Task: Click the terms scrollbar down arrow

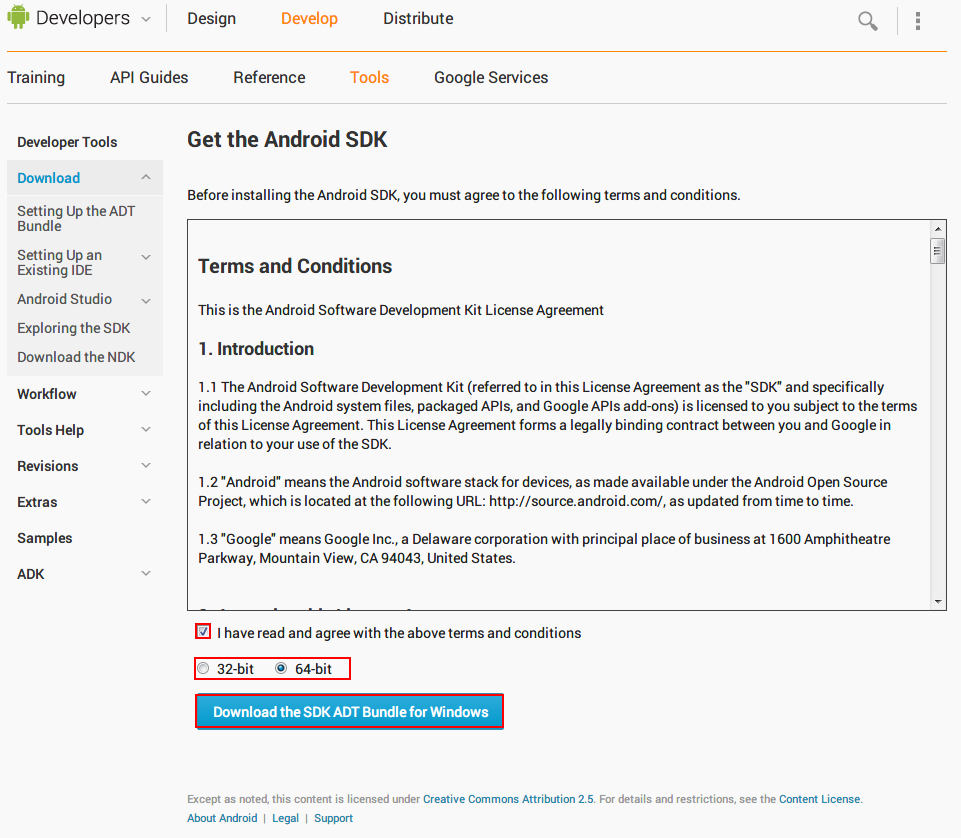Action: pyautogui.click(x=938, y=601)
